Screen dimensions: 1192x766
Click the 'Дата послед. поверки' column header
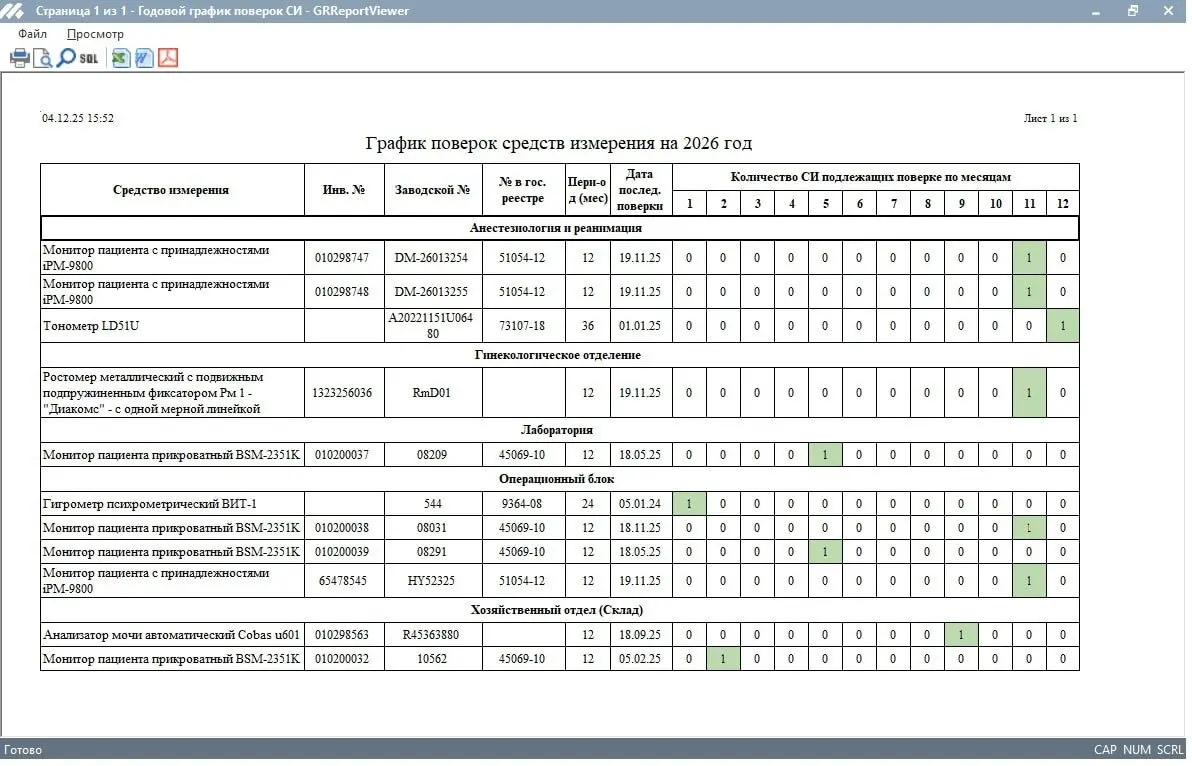(x=640, y=190)
